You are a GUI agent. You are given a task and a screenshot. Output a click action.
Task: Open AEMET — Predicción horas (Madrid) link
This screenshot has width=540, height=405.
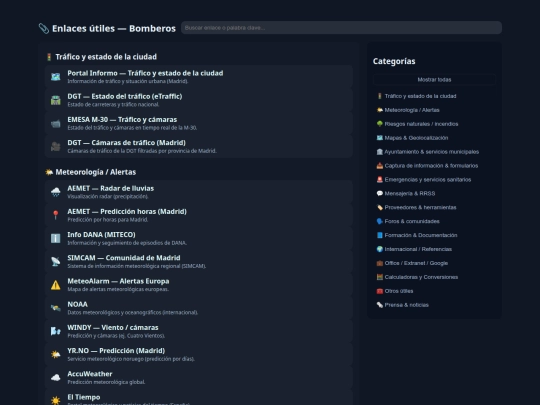click(x=199, y=215)
